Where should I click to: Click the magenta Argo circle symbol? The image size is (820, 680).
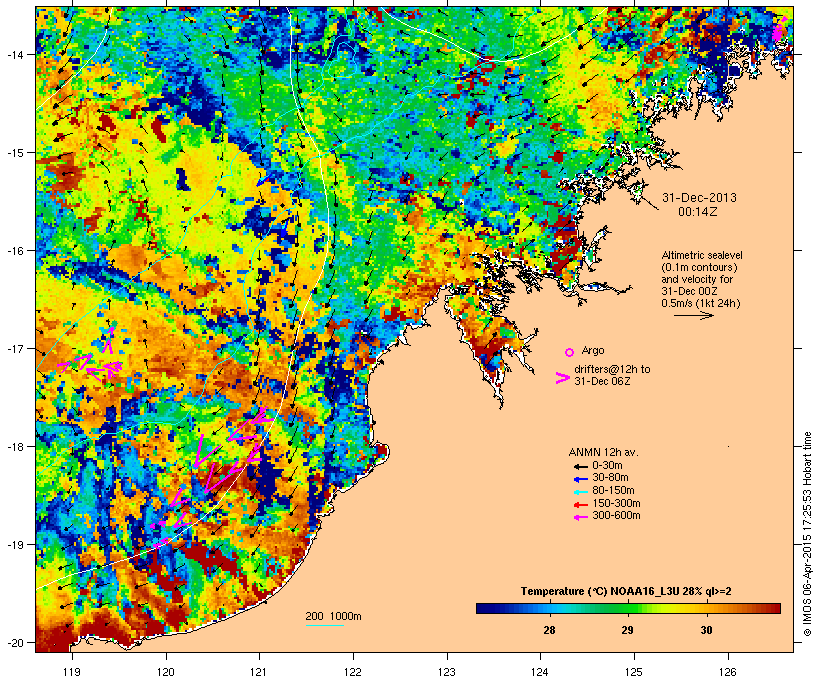point(570,352)
